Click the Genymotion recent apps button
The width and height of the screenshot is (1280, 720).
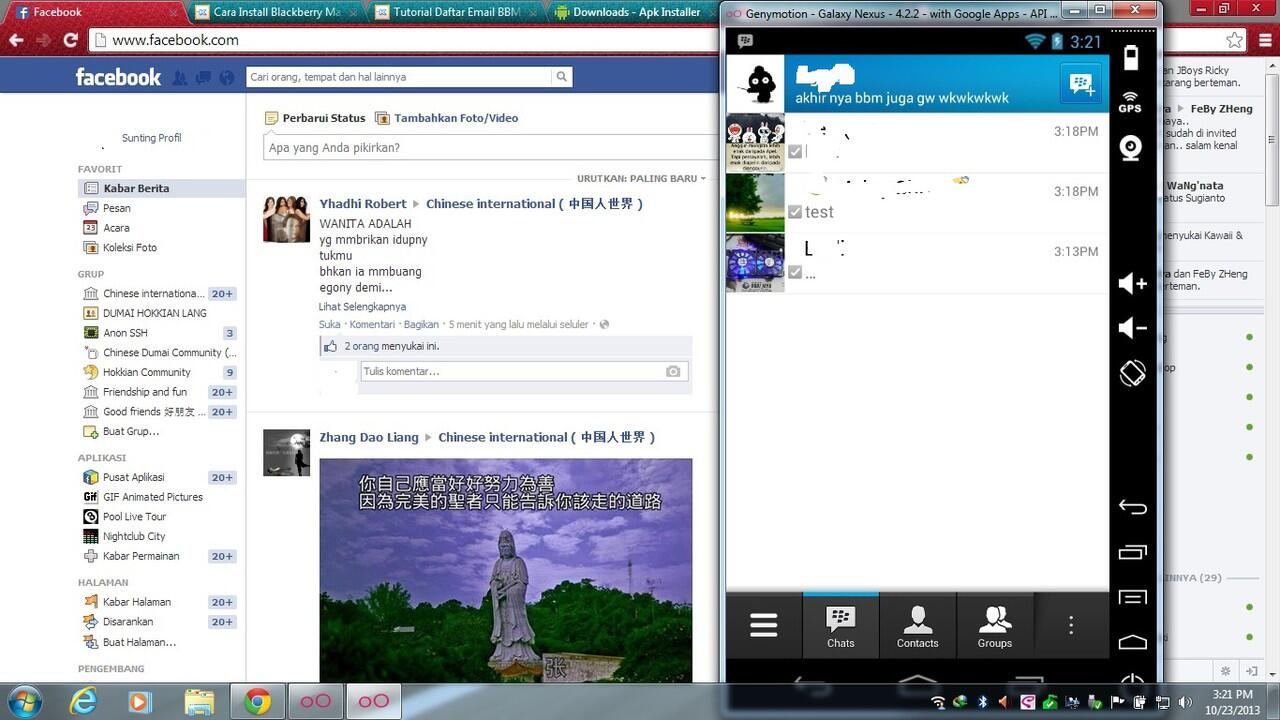(1132, 551)
